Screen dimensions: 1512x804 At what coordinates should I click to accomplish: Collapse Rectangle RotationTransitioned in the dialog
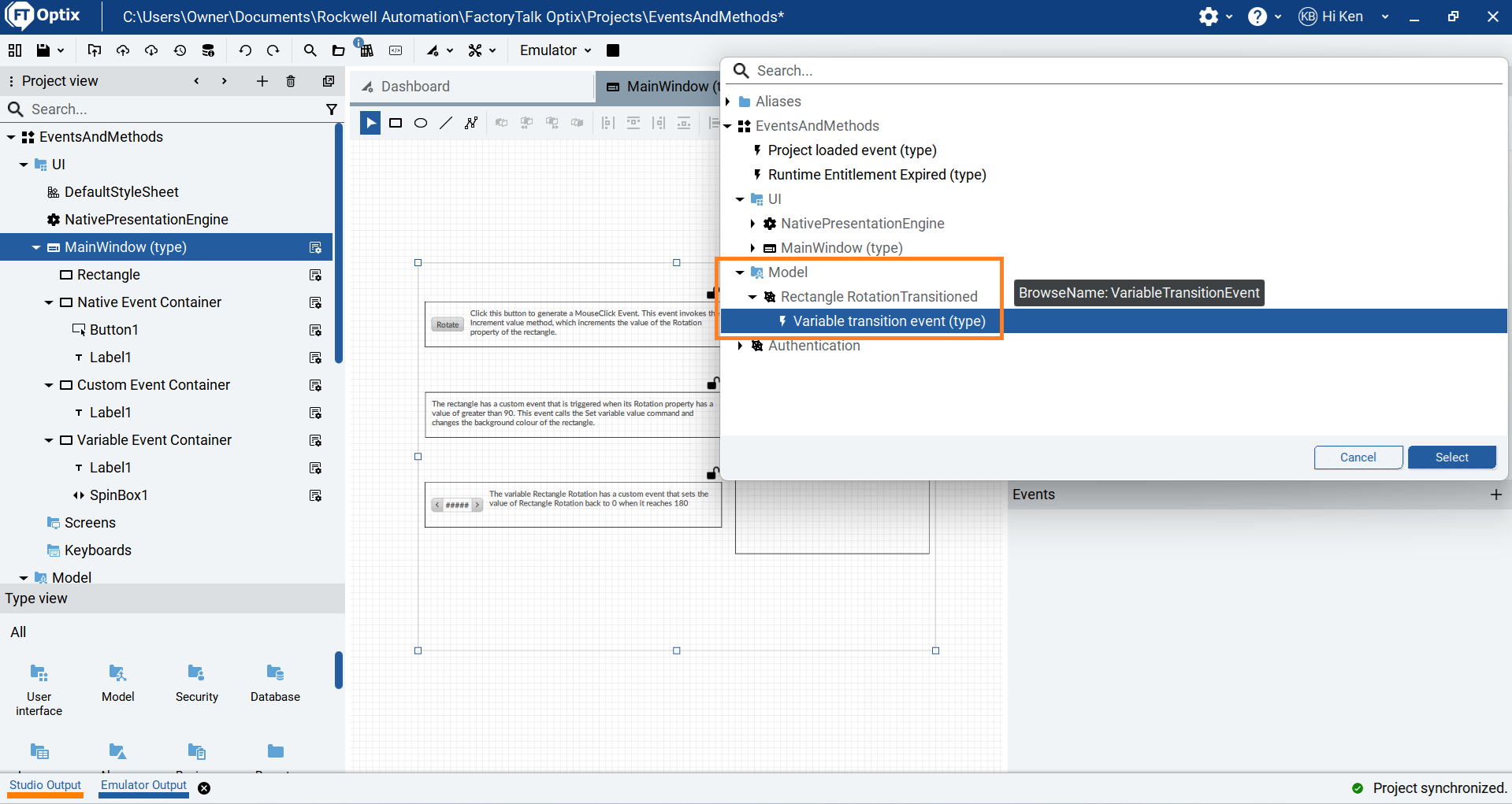(752, 297)
